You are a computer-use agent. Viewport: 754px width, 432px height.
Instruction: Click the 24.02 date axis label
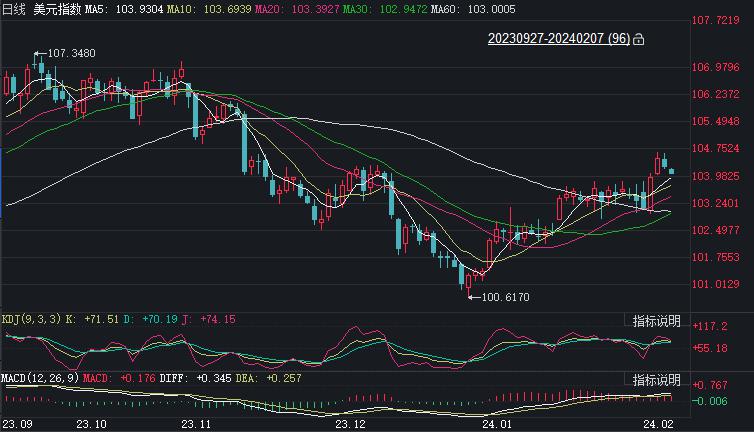[659, 424]
